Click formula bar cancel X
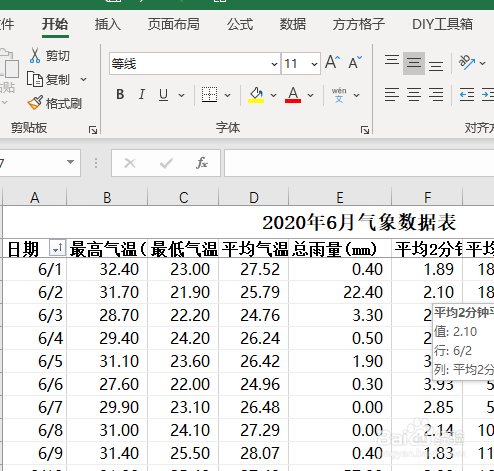This screenshot has width=494, height=471. pyautogui.click(x=130, y=163)
